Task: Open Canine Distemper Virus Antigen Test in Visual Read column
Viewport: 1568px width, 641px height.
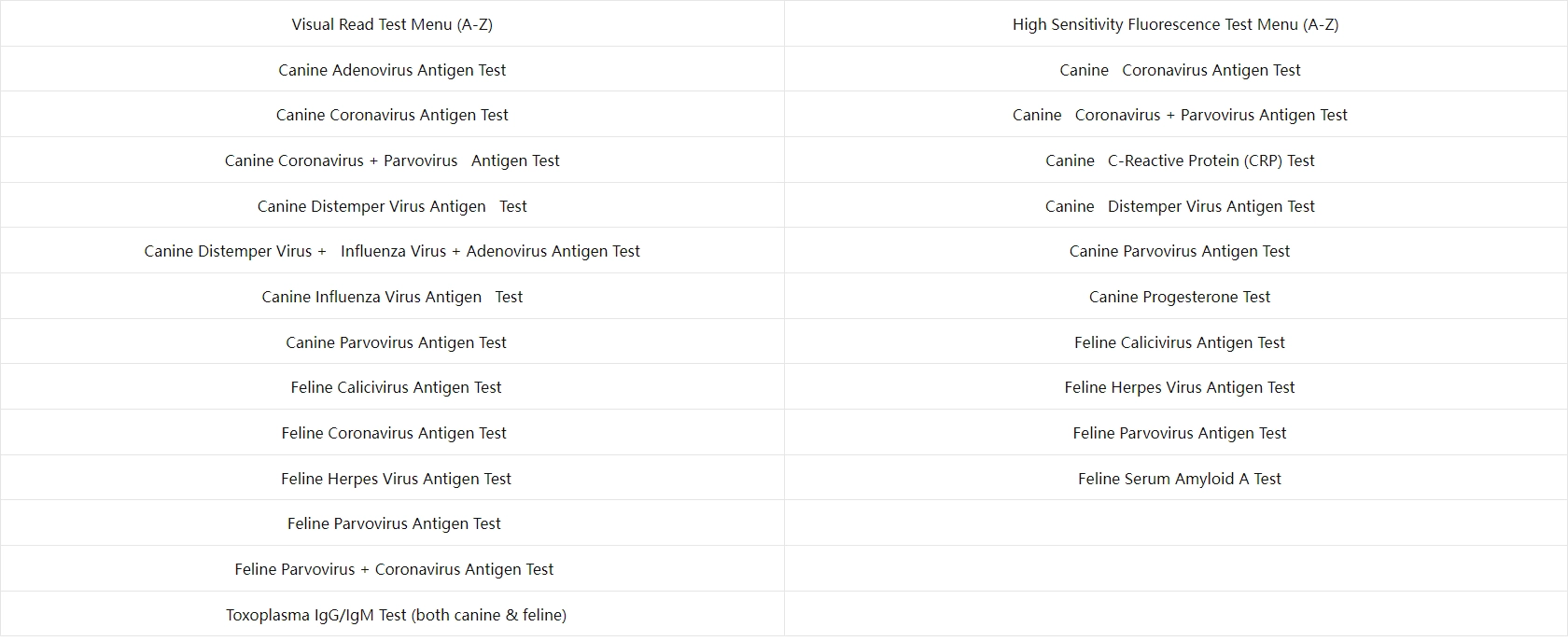Action: [392, 206]
